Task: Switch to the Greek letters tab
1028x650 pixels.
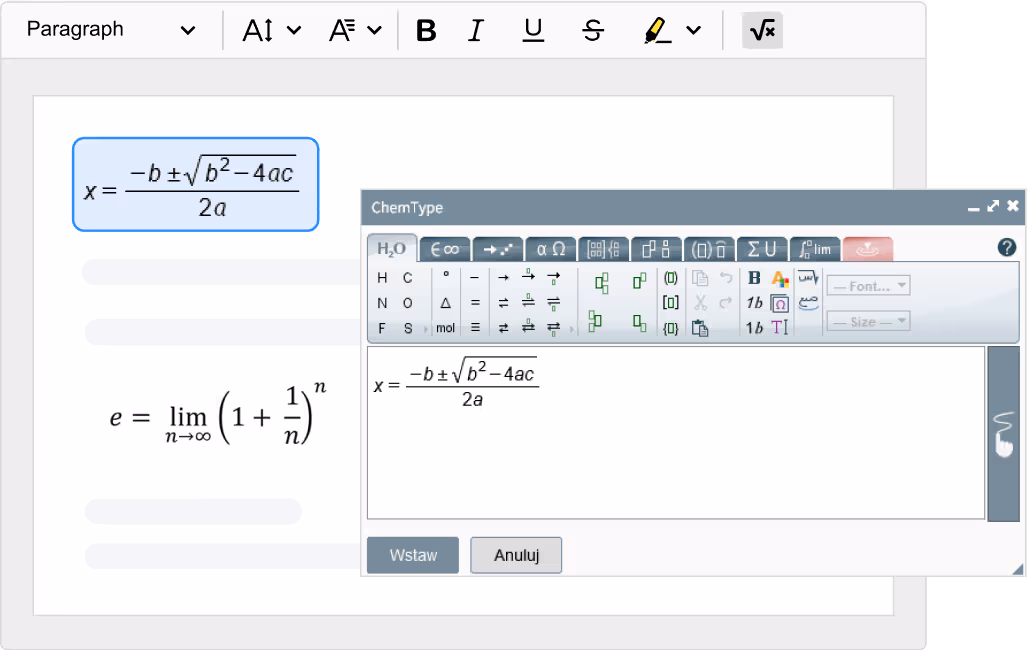Action: (x=550, y=249)
